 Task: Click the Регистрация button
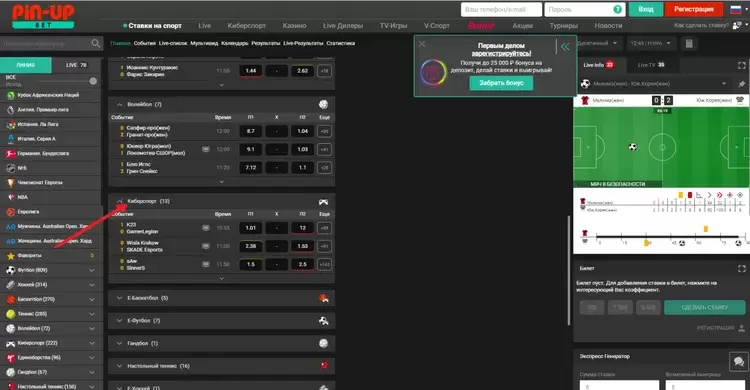point(694,9)
